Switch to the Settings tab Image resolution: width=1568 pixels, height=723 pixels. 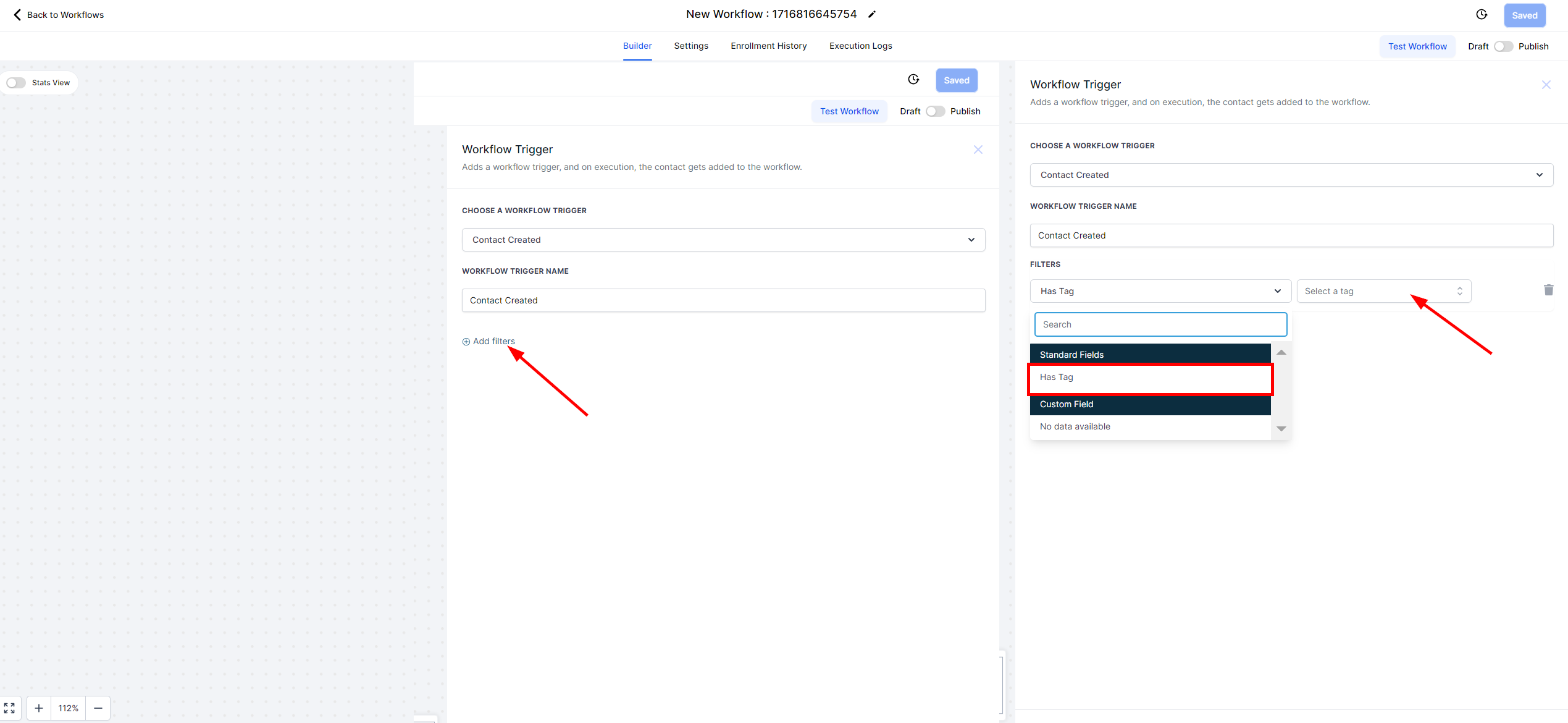[x=690, y=46]
